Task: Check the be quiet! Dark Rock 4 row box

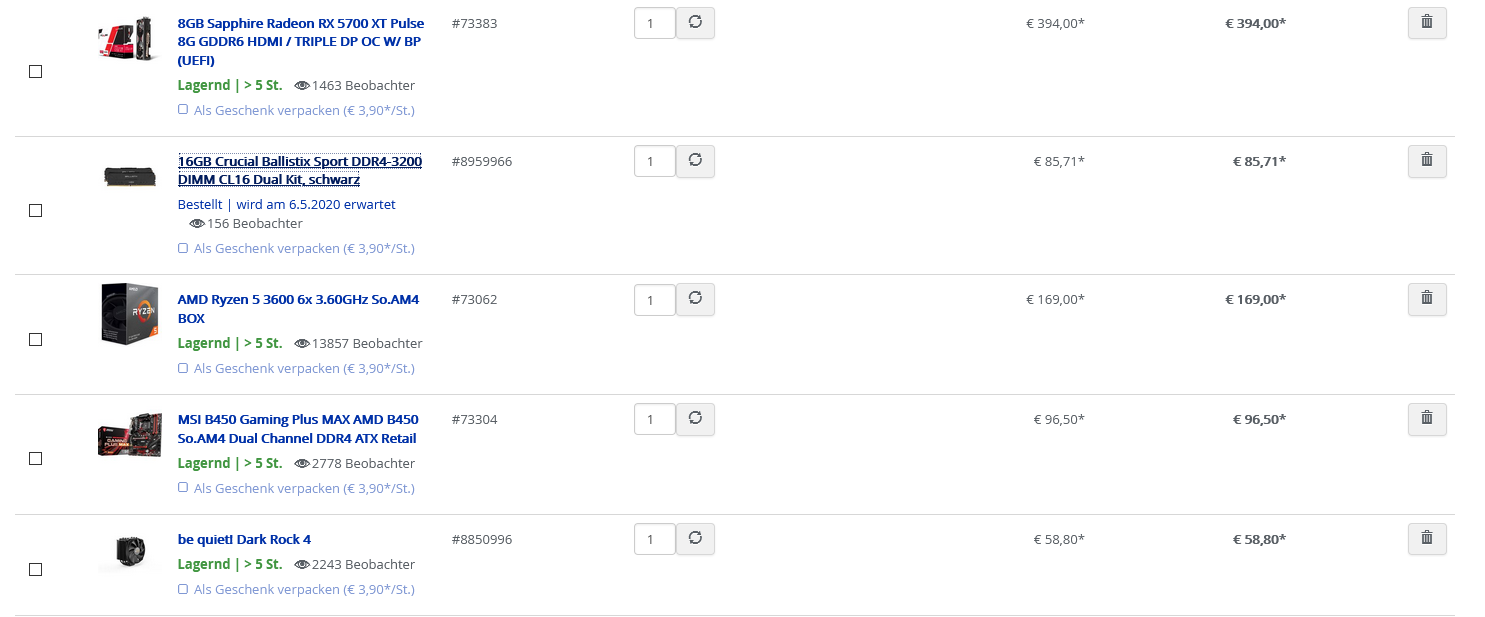Action: [x=35, y=569]
